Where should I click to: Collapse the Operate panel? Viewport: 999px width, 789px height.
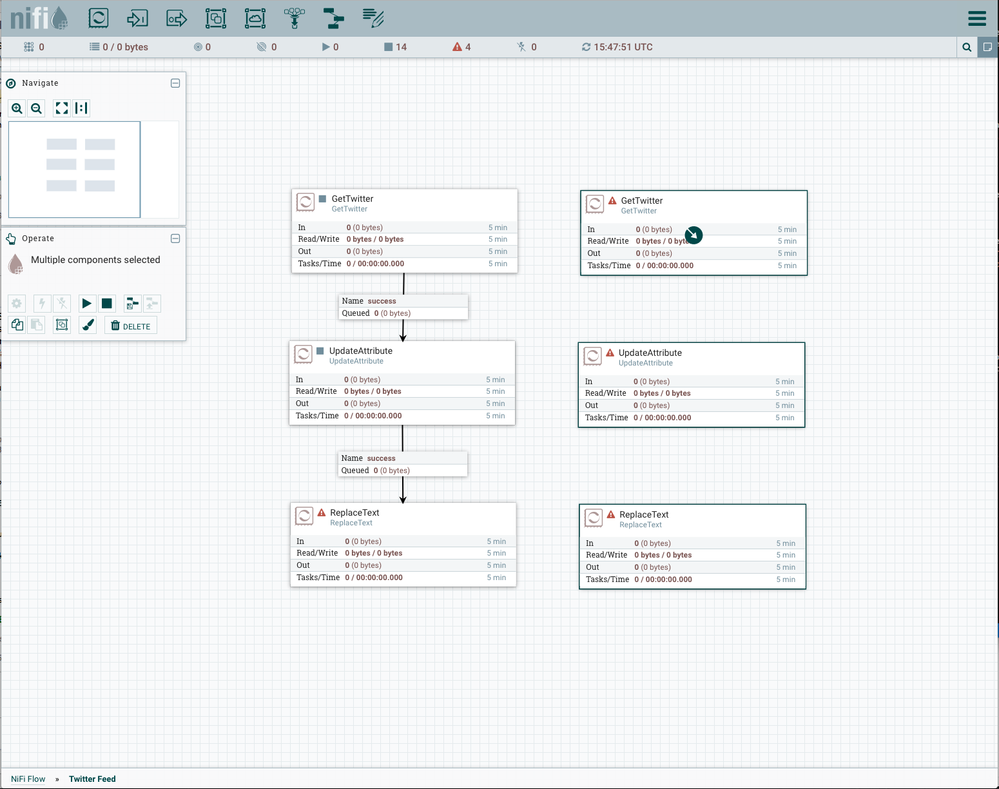coord(175,238)
